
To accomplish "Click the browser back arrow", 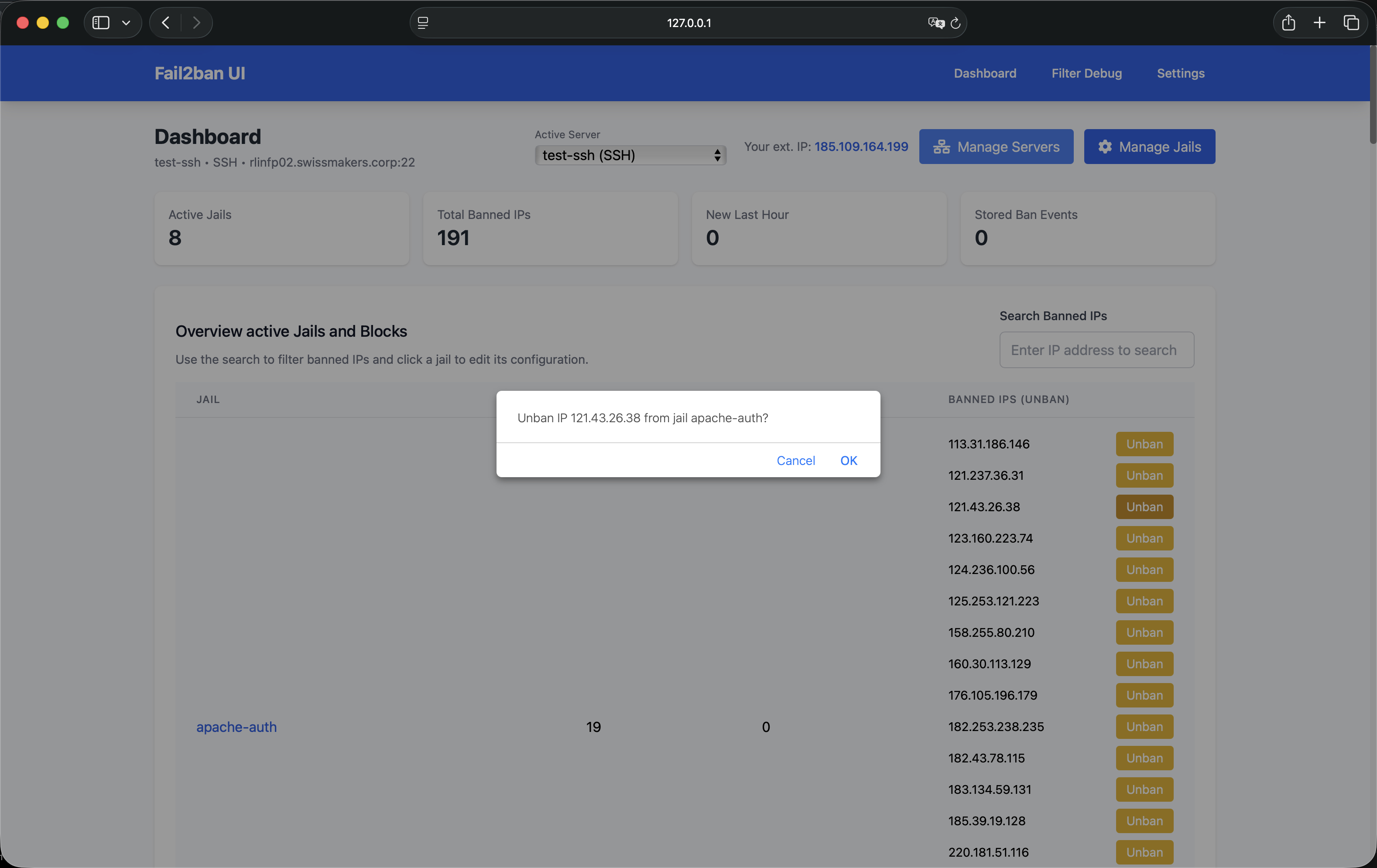I will [166, 23].
